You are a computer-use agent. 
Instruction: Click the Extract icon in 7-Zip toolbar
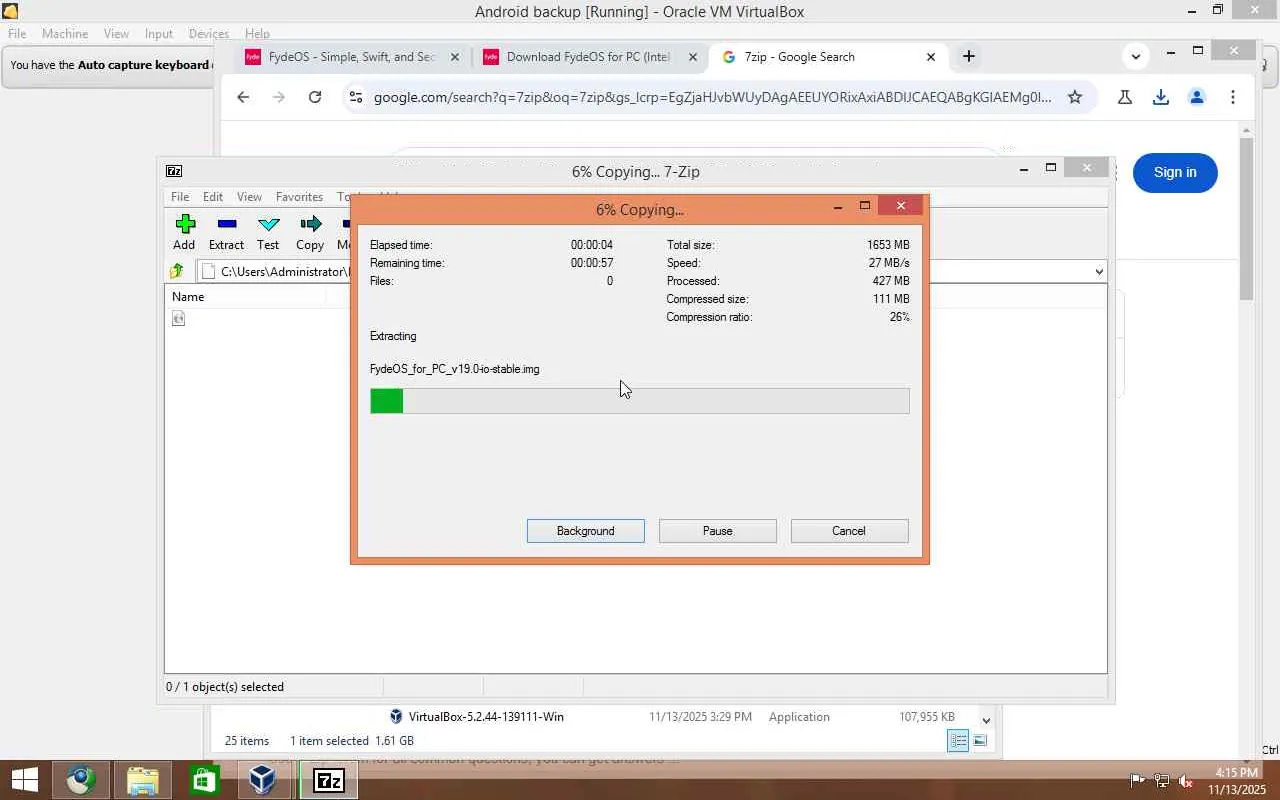point(227,224)
